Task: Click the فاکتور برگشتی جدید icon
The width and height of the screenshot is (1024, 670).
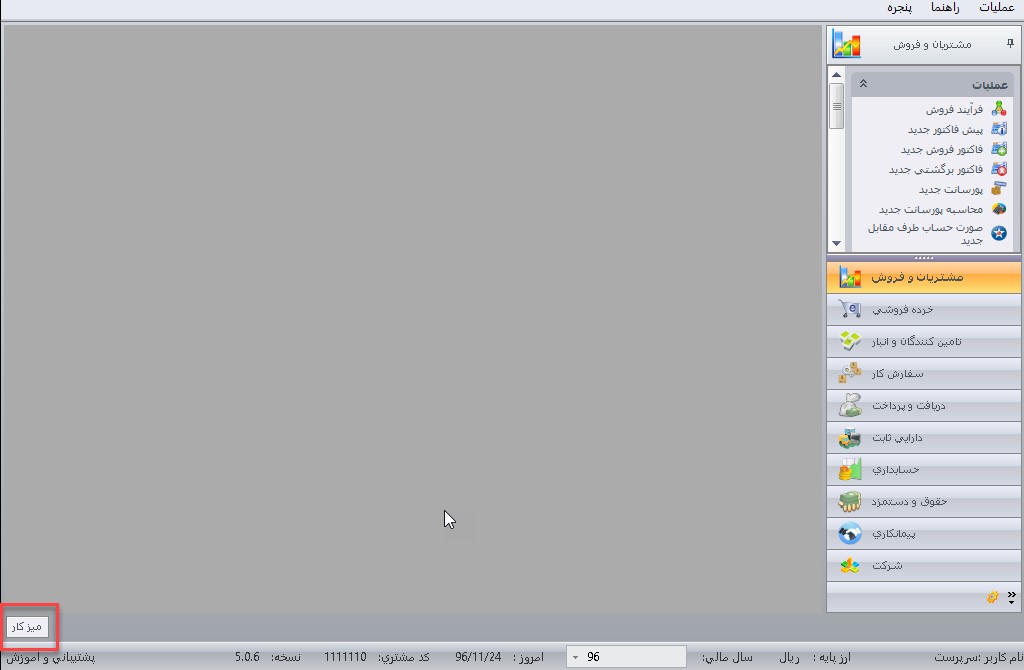Action: click(x=997, y=169)
